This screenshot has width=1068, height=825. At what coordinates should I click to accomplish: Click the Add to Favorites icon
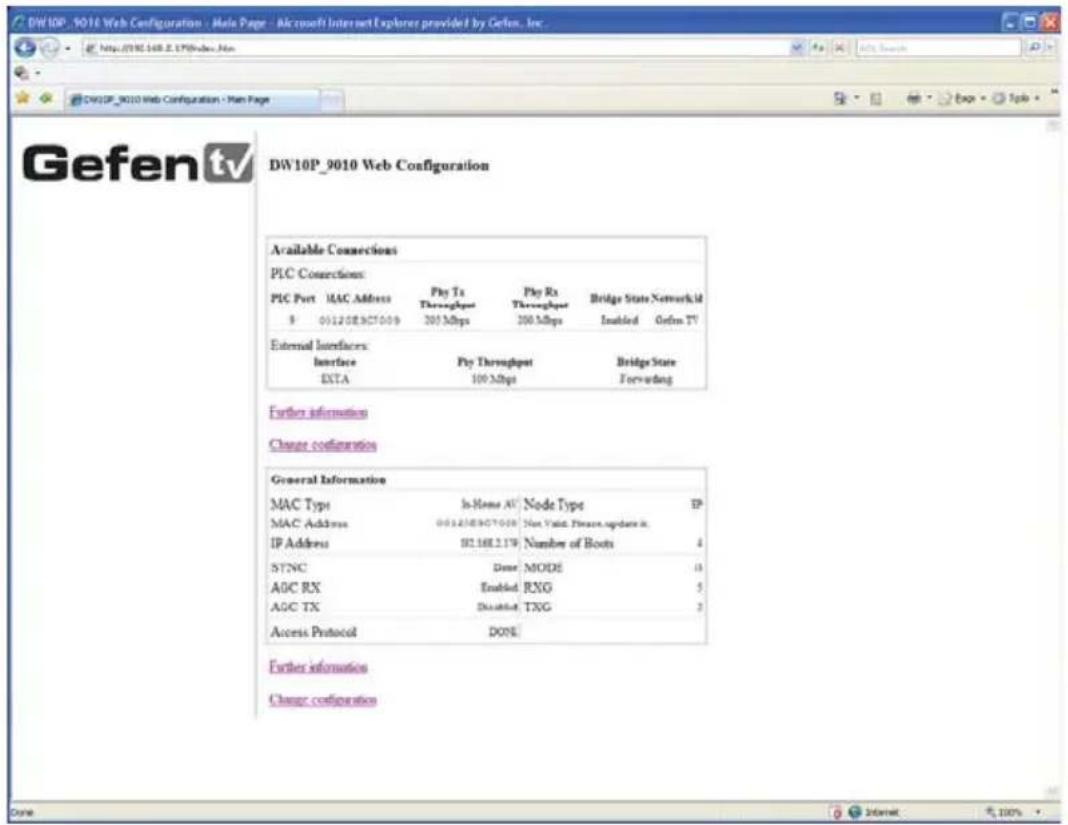pyautogui.click(x=46, y=98)
